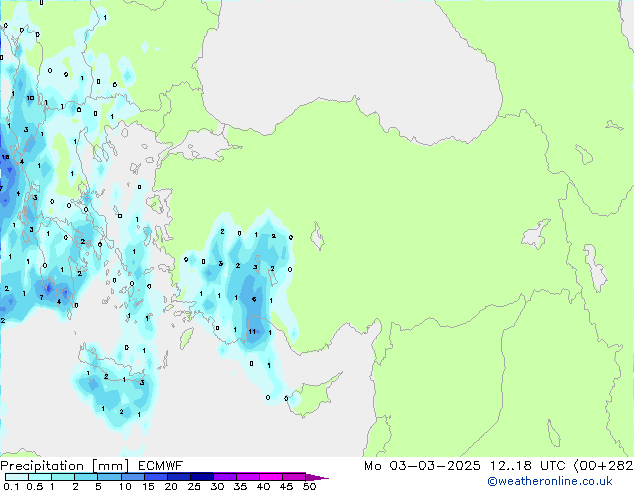Click the ECMWF model label
Screen dimensions: 634x490
click(x=161, y=466)
